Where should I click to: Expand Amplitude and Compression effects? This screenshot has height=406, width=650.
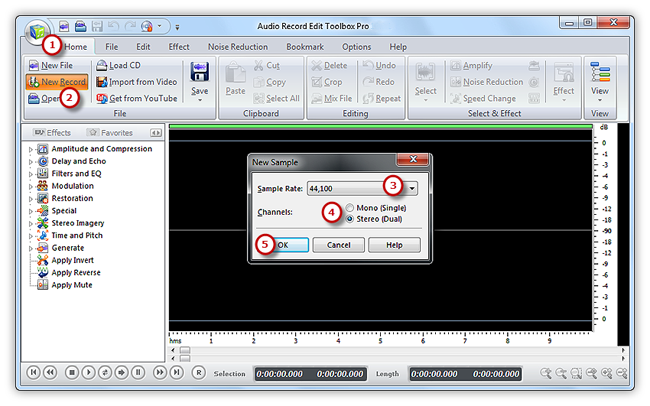point(31,149)
